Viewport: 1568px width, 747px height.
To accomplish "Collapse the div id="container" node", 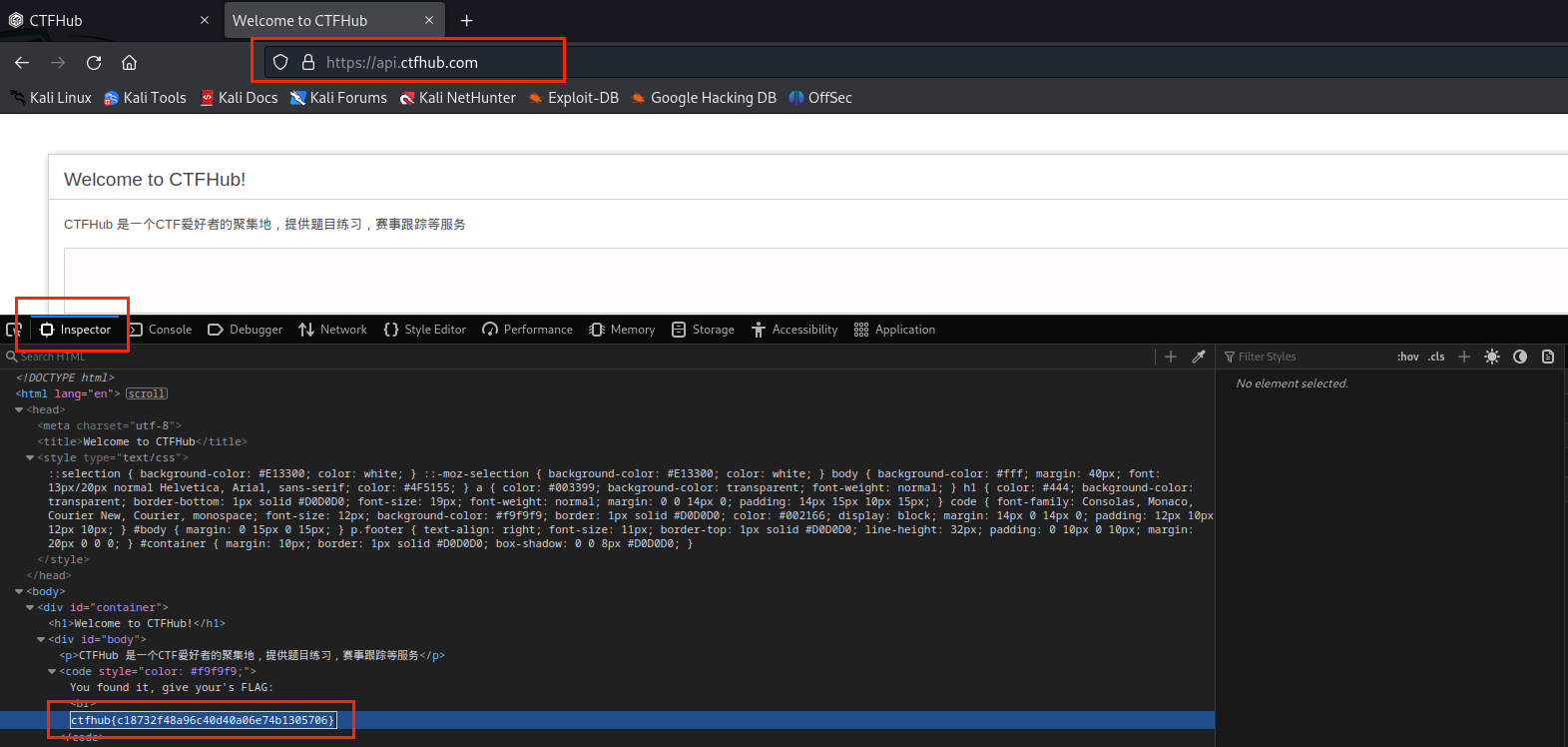I will 30,607.
